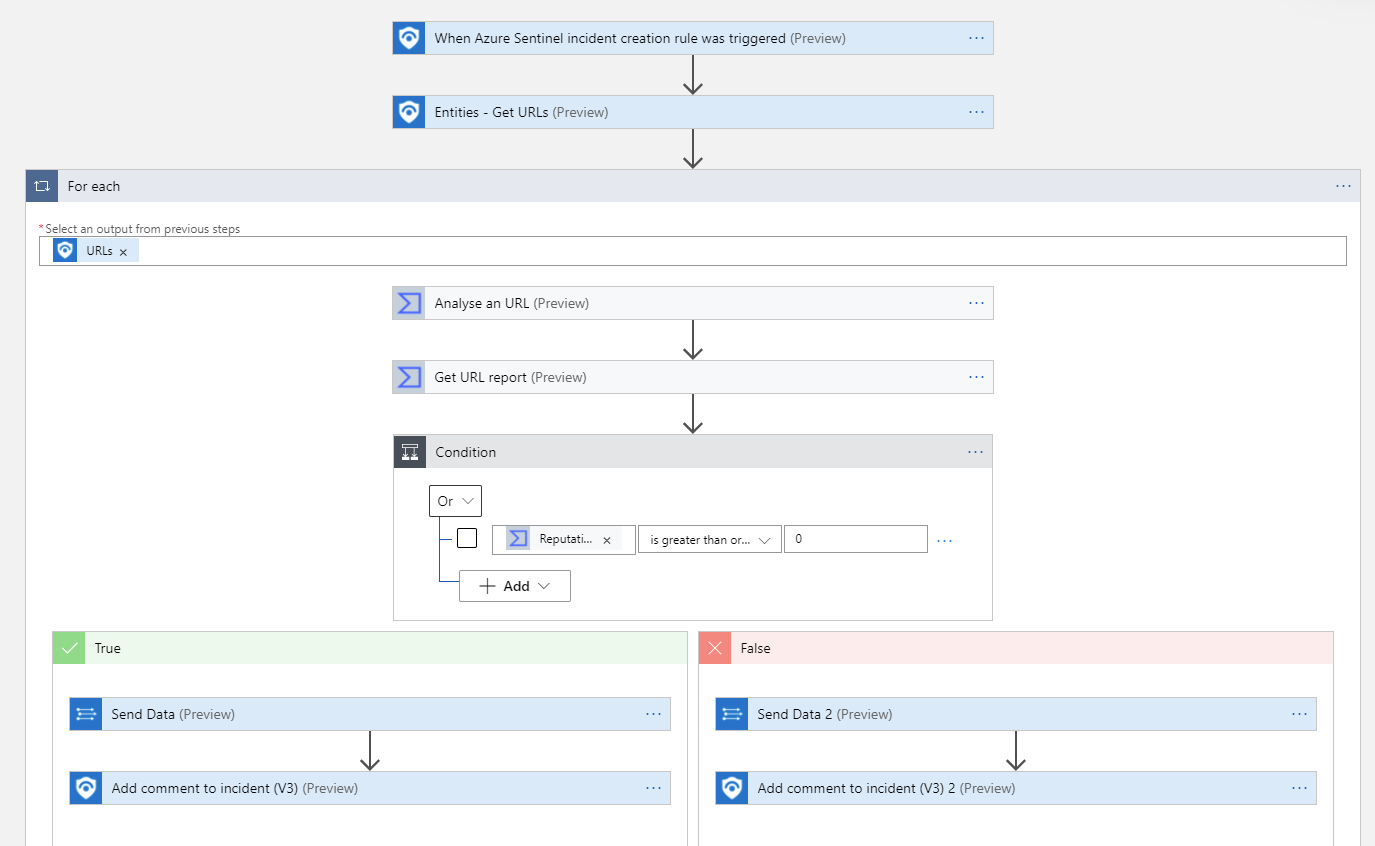The height and width of the screenshot is (846, 1375).
Task: Click the sigma icon on Get URL report
Action: coord(409,377)
